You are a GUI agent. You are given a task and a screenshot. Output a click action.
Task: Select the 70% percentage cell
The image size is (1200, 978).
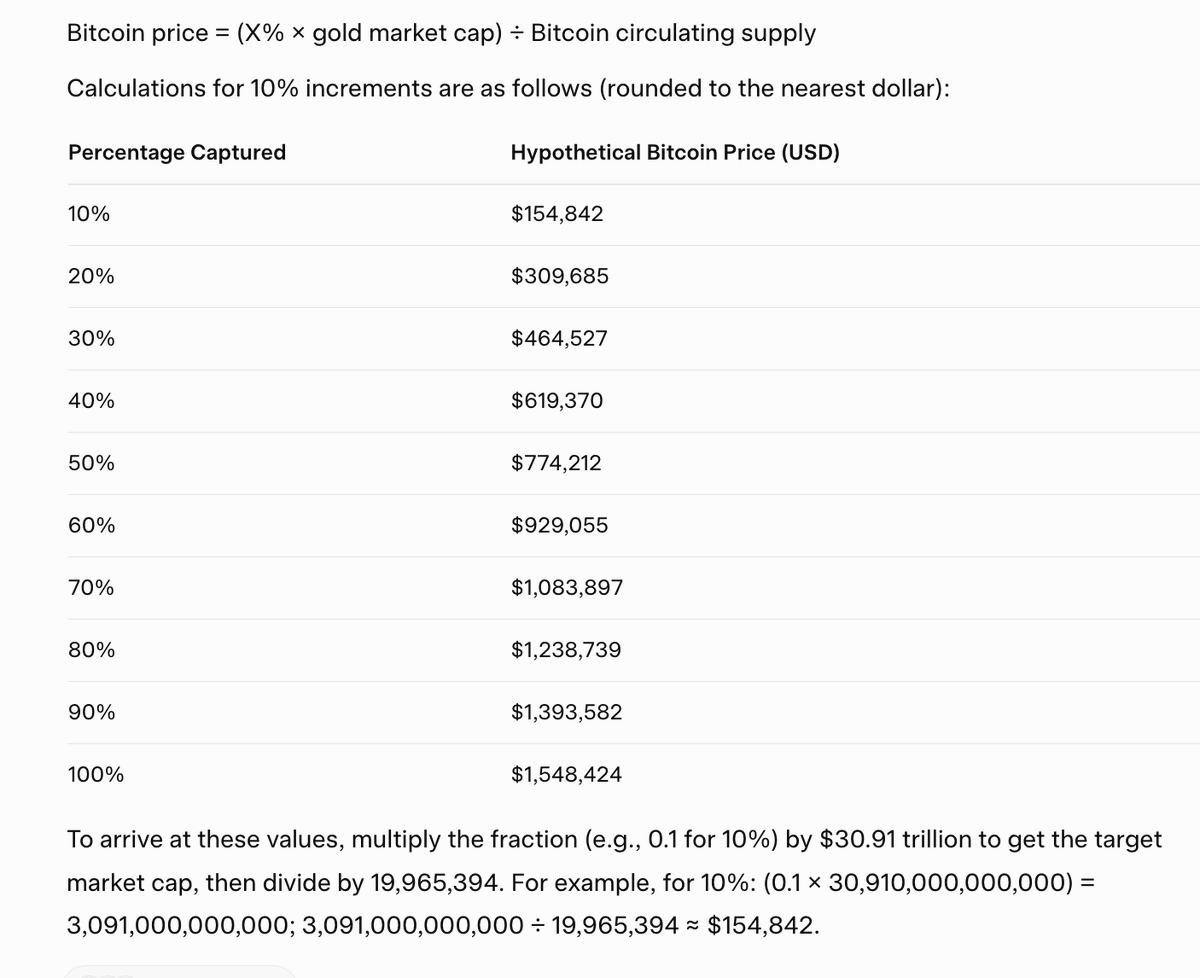91,588
